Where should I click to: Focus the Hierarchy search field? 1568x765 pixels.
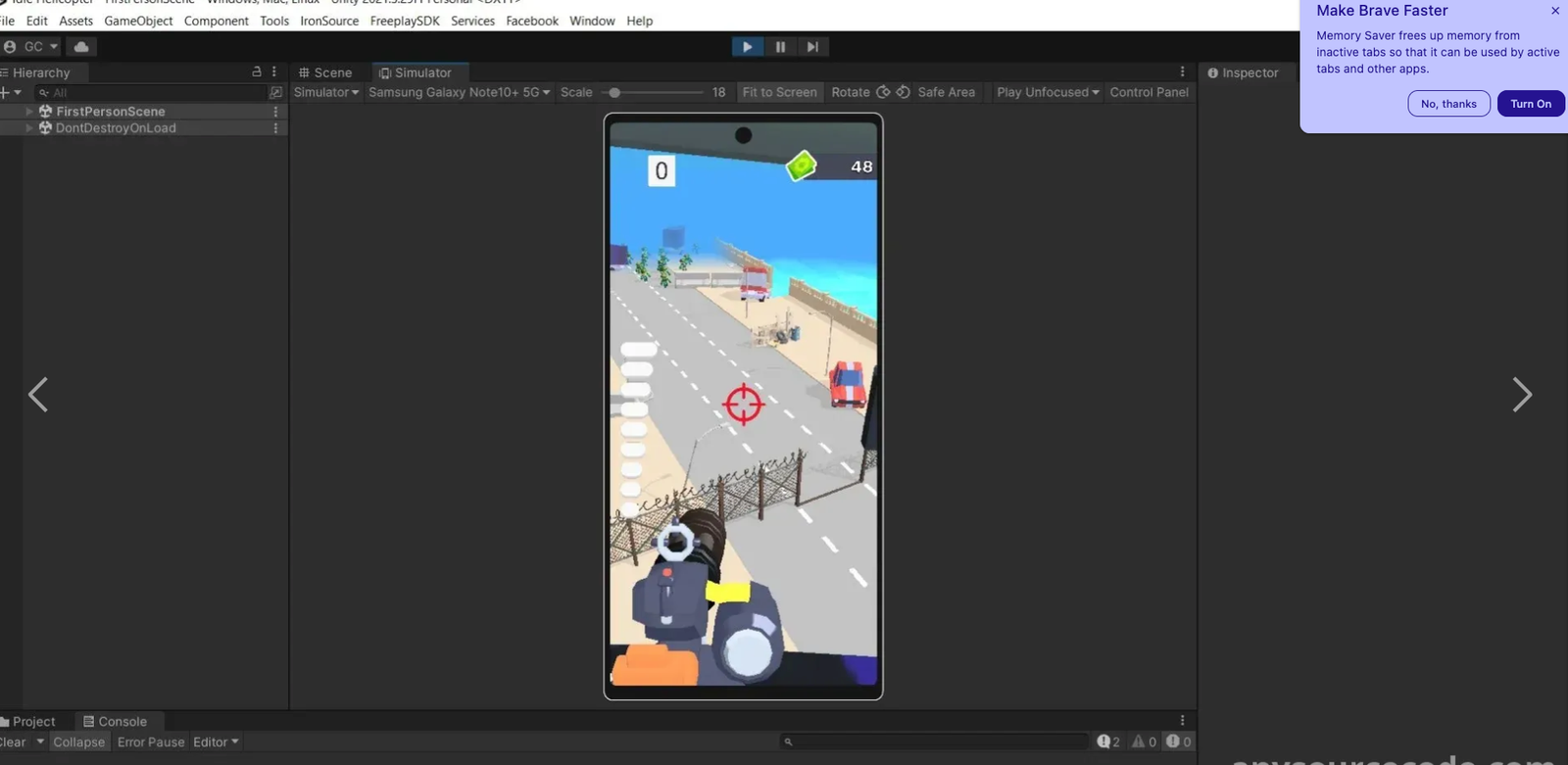click(151, 92)
